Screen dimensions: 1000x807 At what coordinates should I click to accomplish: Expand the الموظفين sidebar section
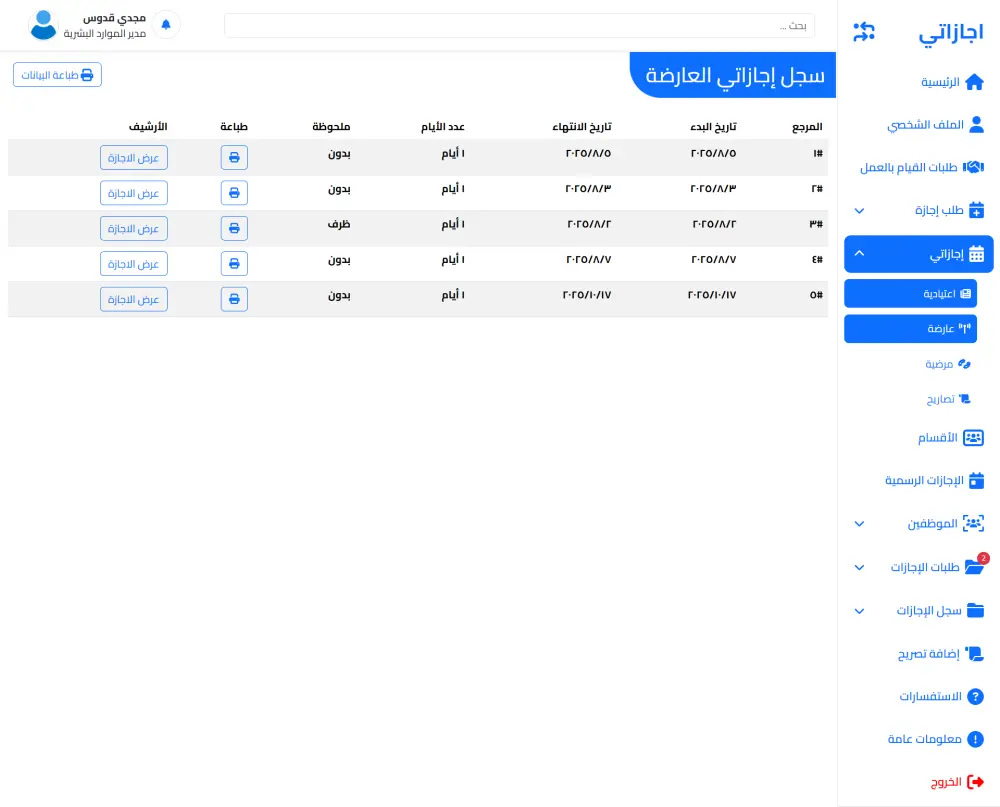coord(859,523)
